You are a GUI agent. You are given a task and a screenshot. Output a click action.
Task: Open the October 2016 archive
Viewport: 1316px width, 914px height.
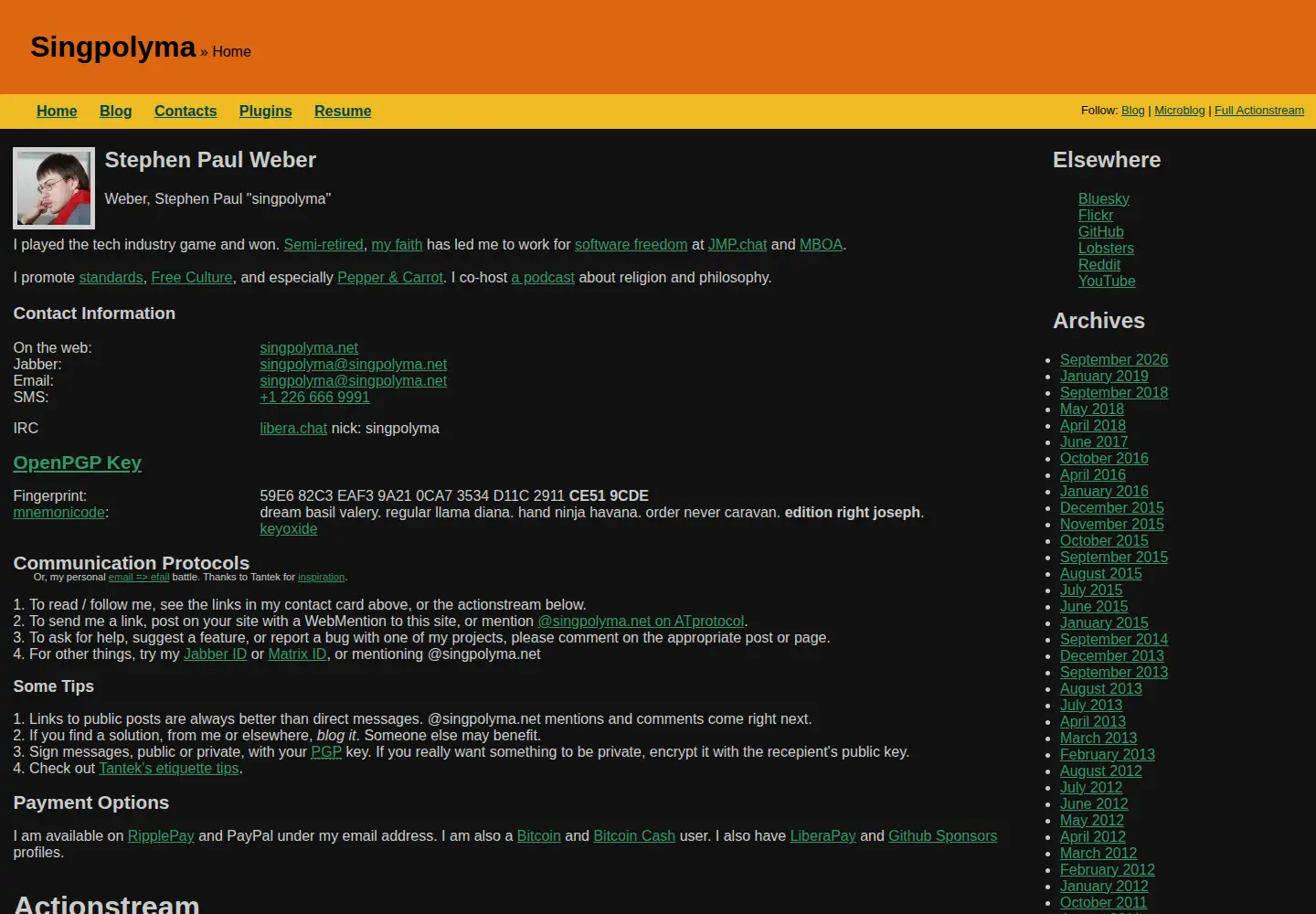[1104, 459]
